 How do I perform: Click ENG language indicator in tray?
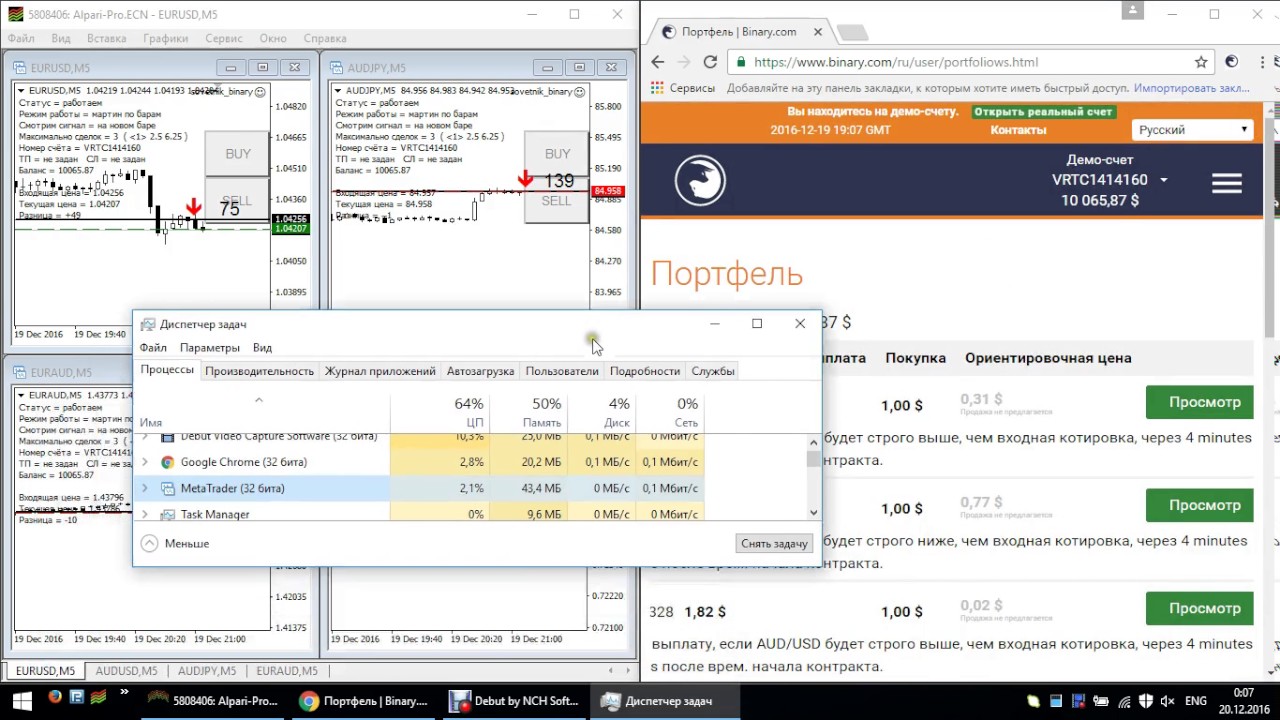click(x=1196, y=701)
